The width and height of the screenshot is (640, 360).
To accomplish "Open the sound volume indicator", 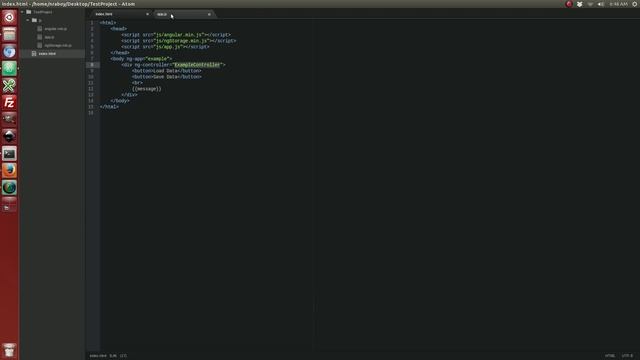I will (600, 4).
